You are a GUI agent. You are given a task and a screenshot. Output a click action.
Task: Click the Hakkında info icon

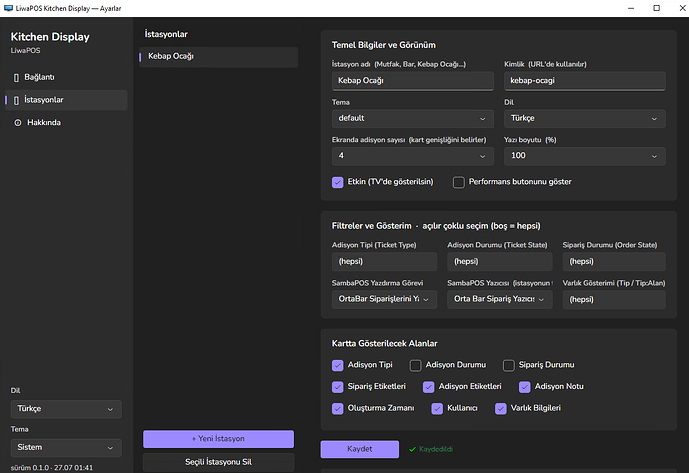click(18, 123)
